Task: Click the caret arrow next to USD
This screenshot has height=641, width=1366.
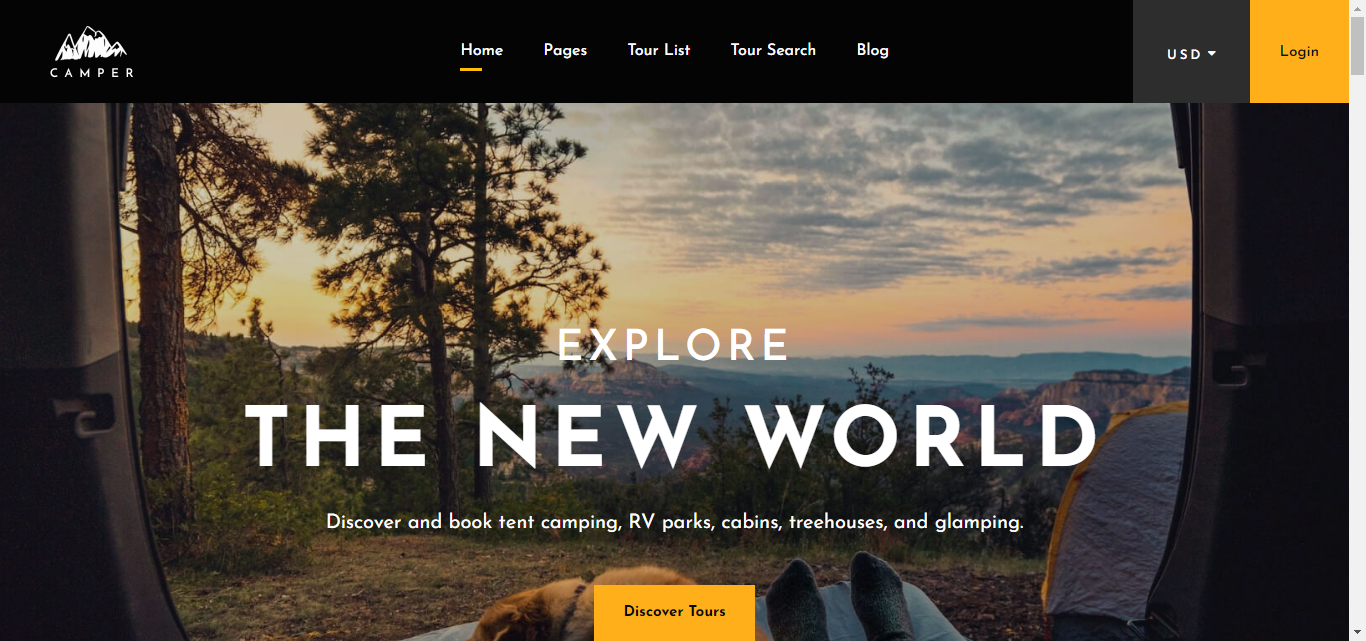Action: click(x=1212, y=54)
